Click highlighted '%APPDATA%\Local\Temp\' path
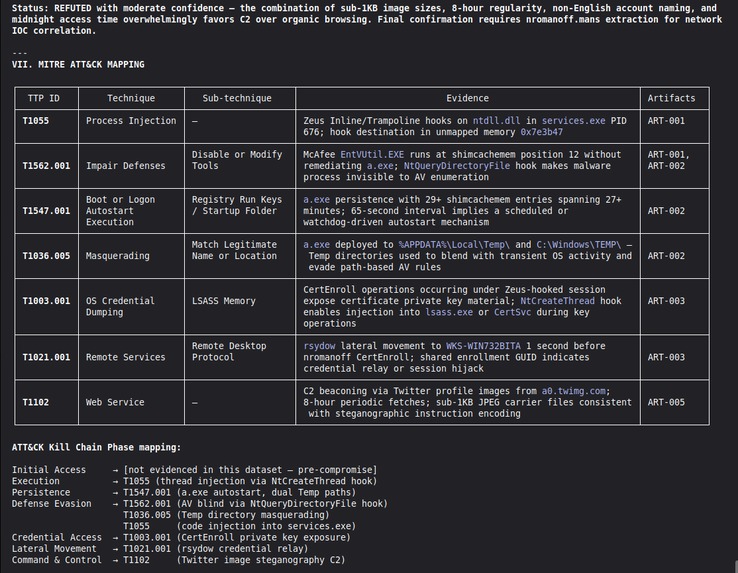 point(454,245)
